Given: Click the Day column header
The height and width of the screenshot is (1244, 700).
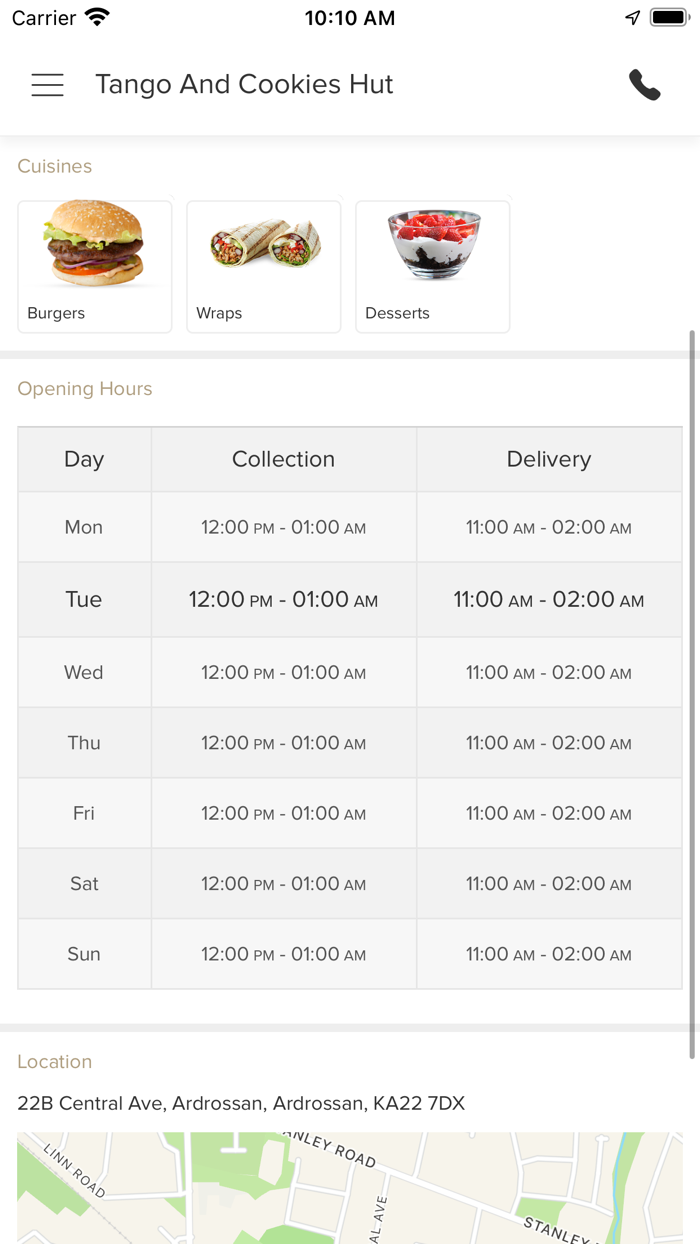Looking at the screenshot, I should pos(84,459).
